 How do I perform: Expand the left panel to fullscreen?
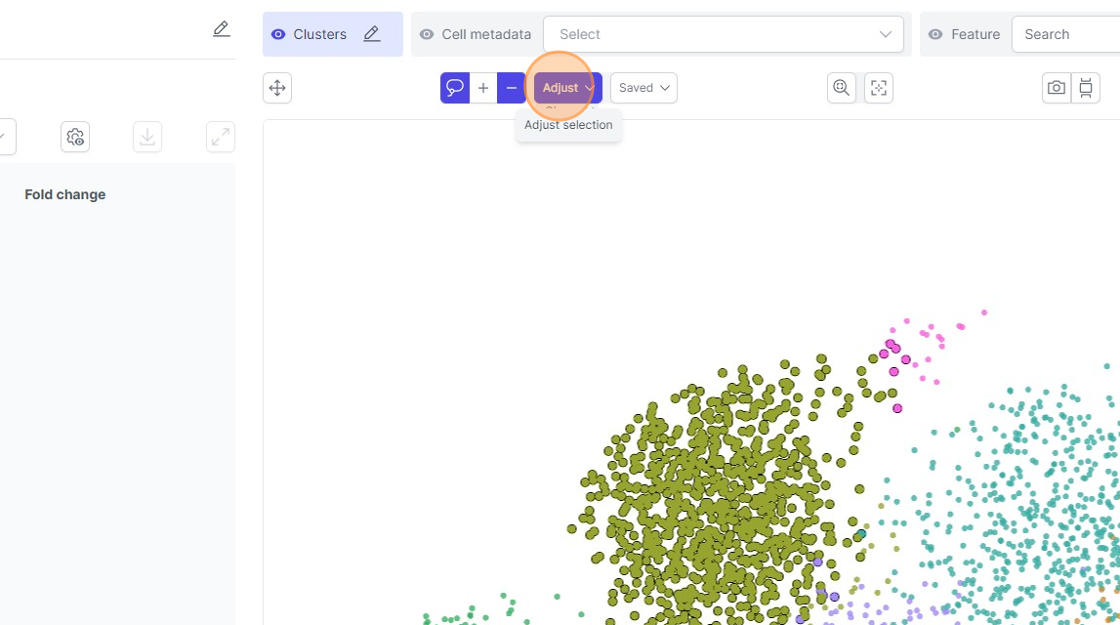[220, 137]
